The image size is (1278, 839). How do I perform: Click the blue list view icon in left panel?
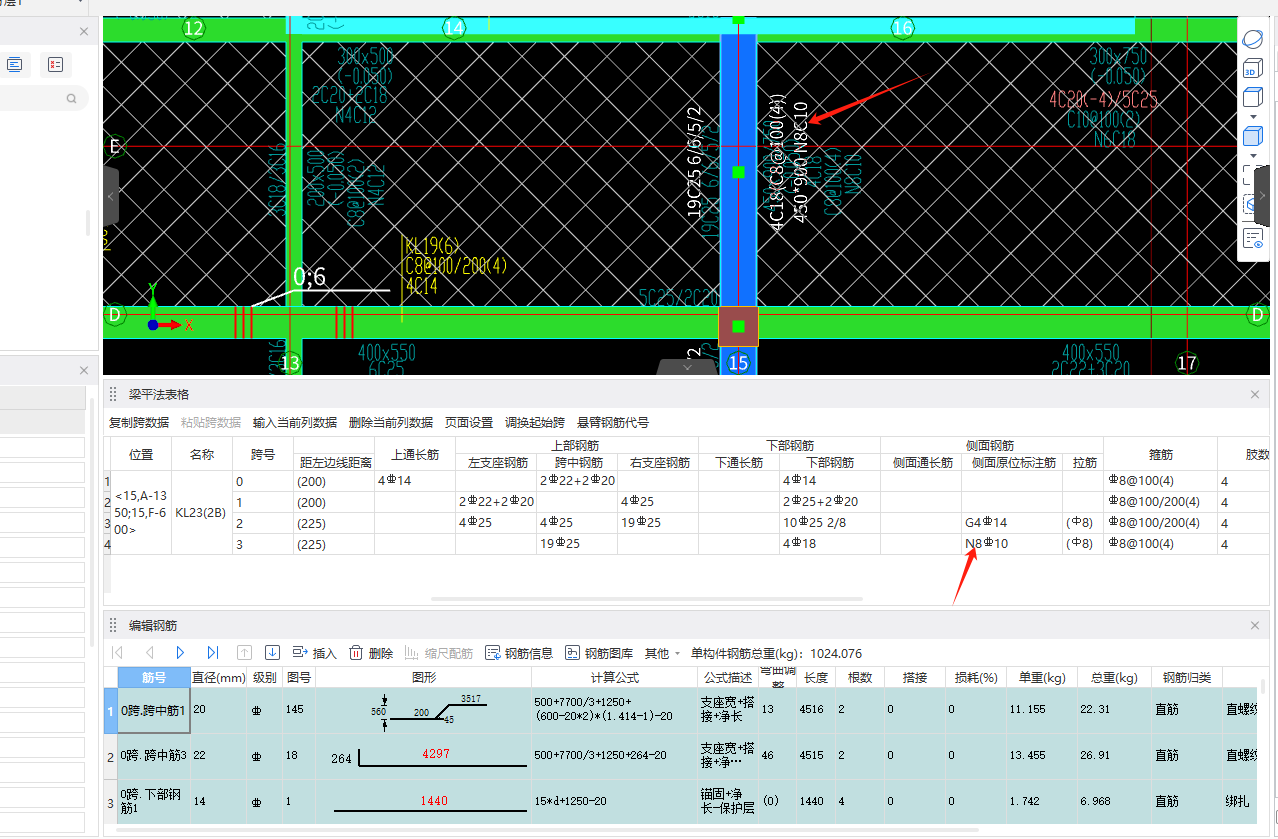15,65
